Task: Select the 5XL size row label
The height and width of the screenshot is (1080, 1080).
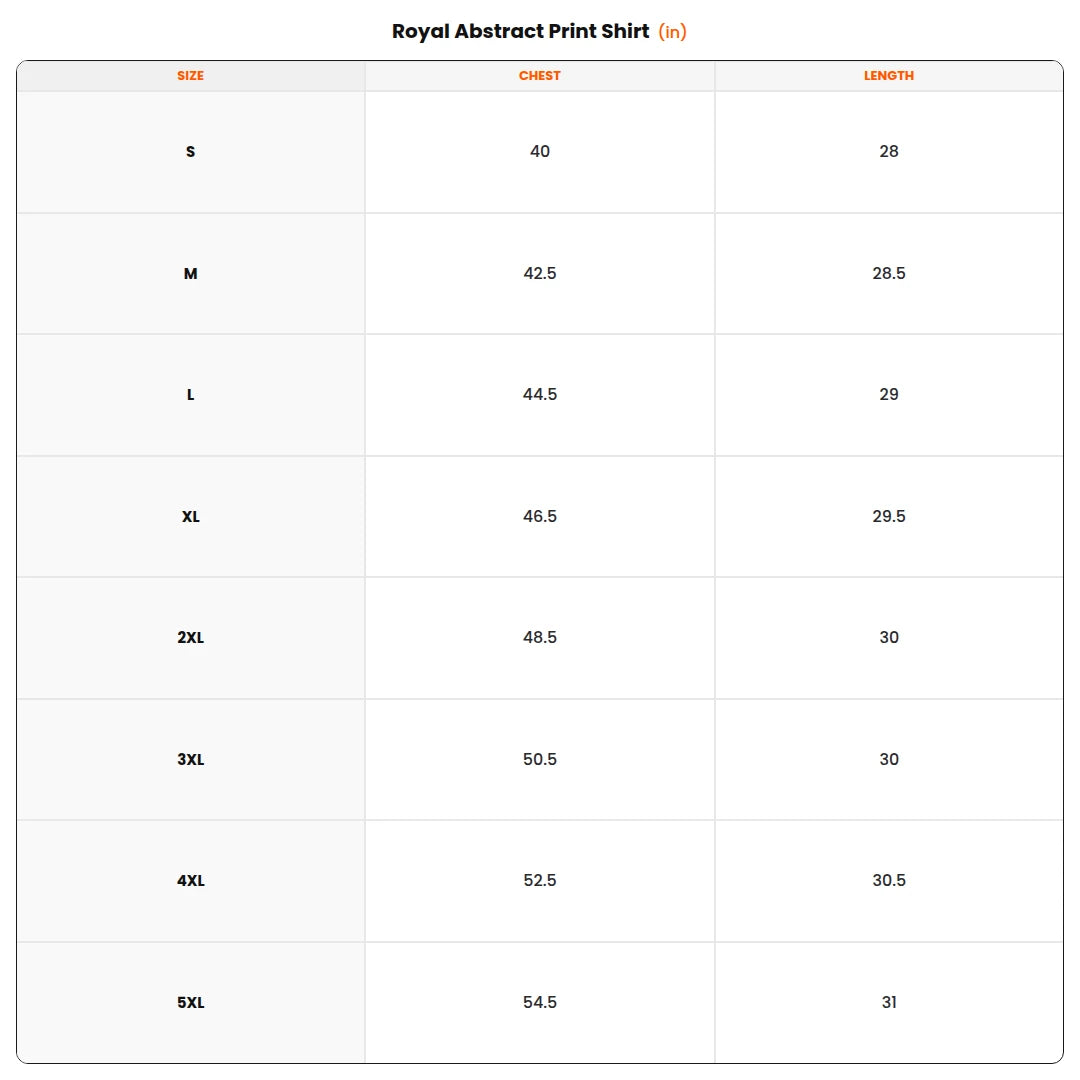Action: pyautogui.click(x=191, y=1003)
